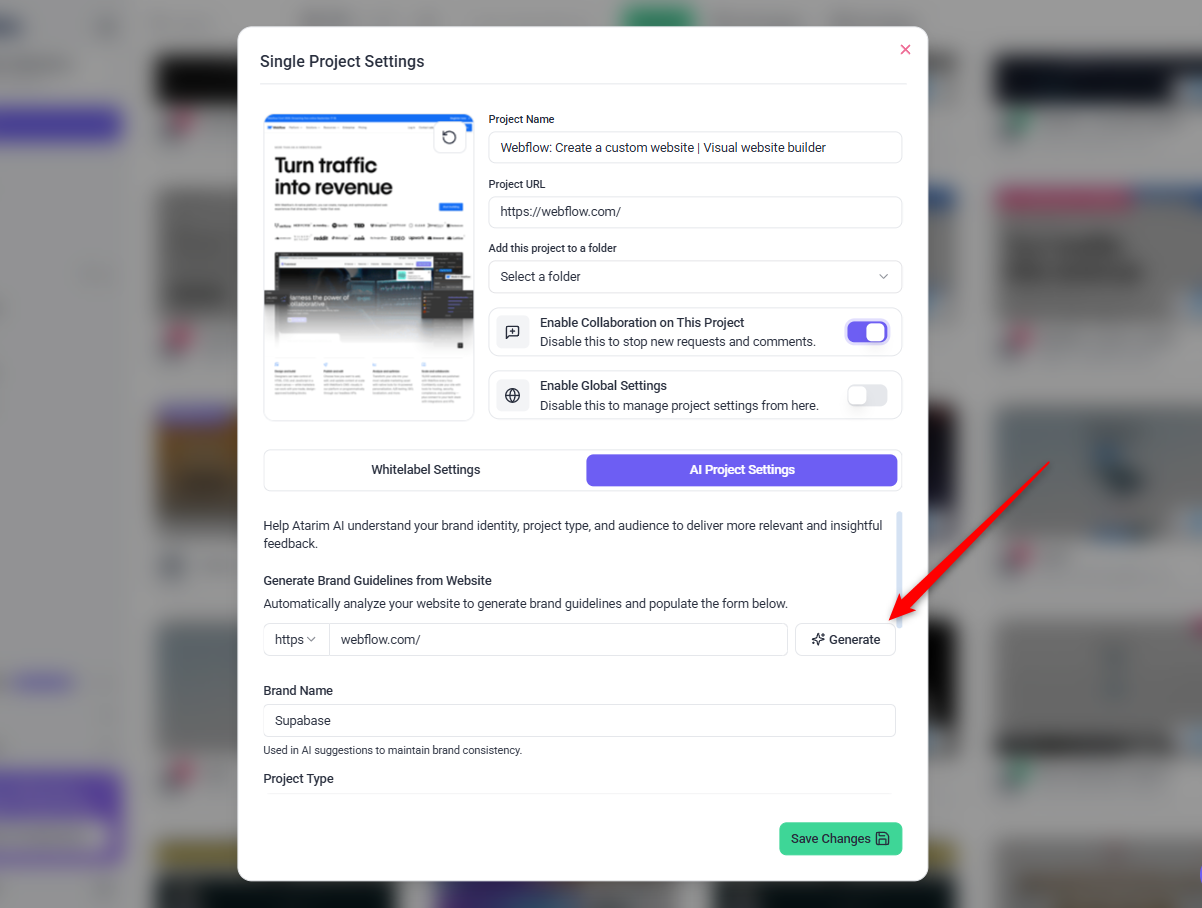Viewport: 1202px width, 908px height.
Task: Open the Select a folder dropdown
Action: (695, 277)
